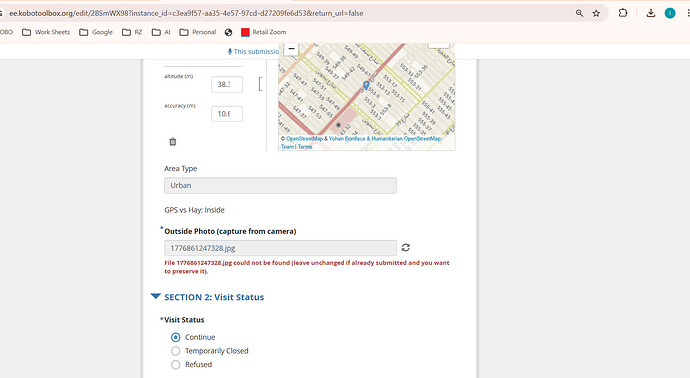Viewport: 690px width, 378px height.
Task: Select Temporarily Closed visit status
Action: (x=176, y=351)
